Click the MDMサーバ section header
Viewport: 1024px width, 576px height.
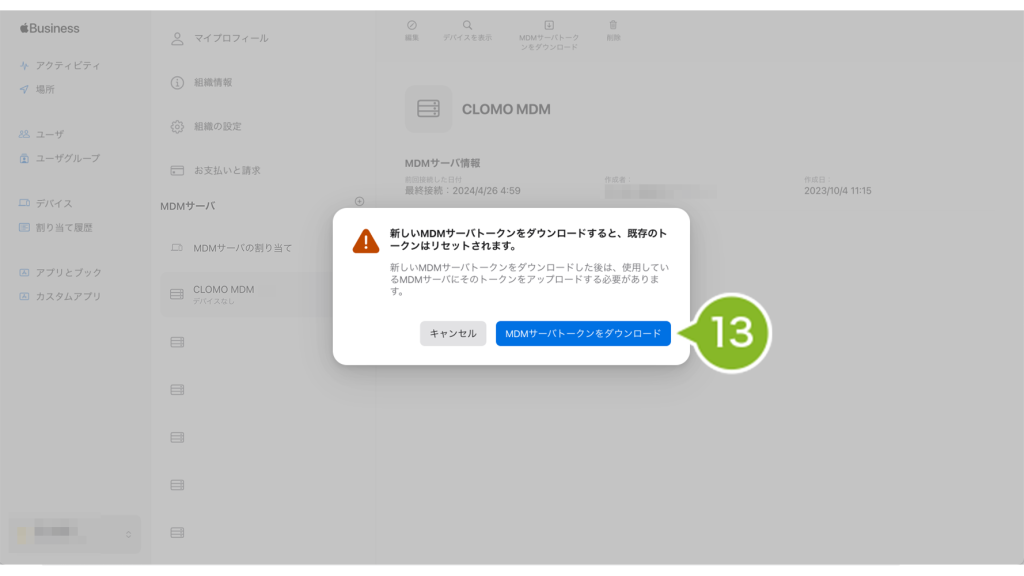[x=188, y=206]
